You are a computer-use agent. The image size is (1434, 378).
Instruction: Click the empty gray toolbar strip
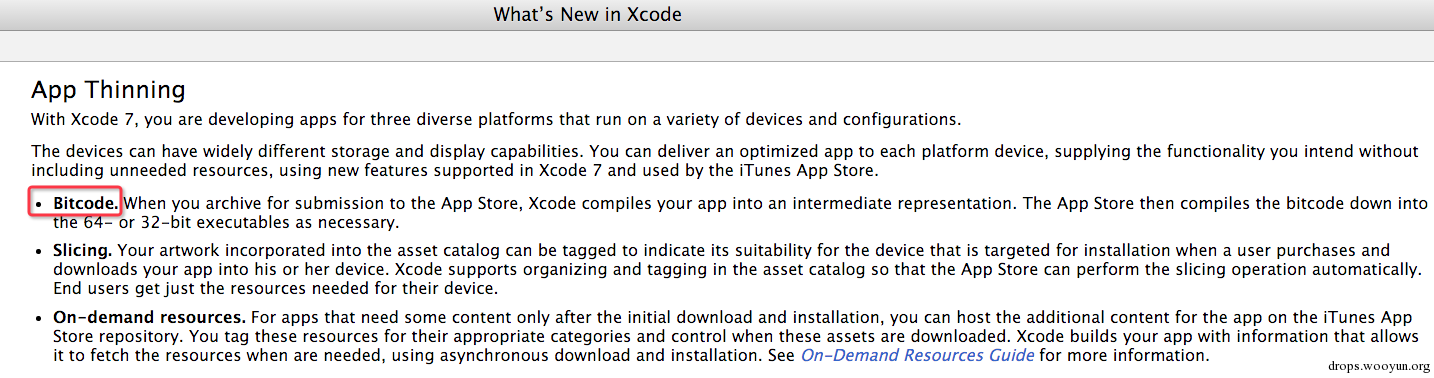(x=717, y=45)
